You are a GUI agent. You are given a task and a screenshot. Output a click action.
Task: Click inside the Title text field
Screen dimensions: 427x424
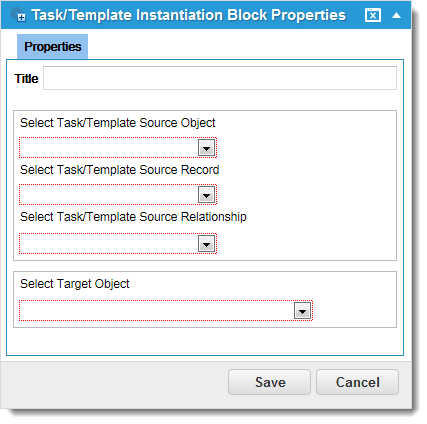coord(220,78)
